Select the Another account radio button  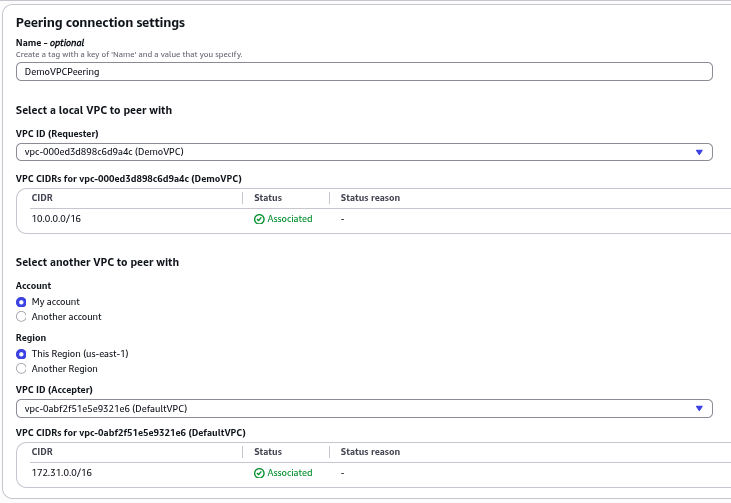pyautogui.click(x=21, y=317)
